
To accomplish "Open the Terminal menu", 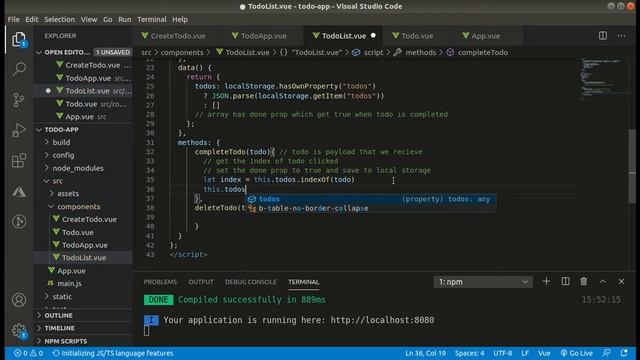I will 152,20.
